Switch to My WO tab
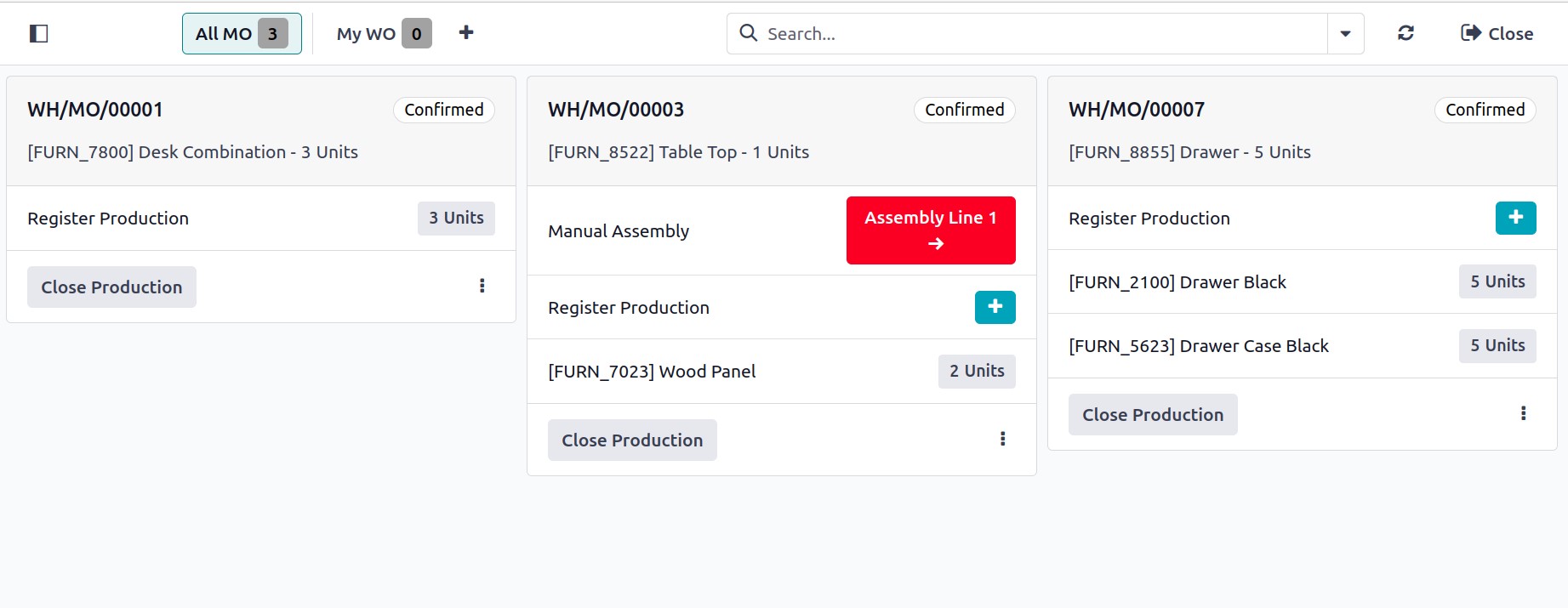The width and height of the screenshot is (1568, 608). pos(384,33)
